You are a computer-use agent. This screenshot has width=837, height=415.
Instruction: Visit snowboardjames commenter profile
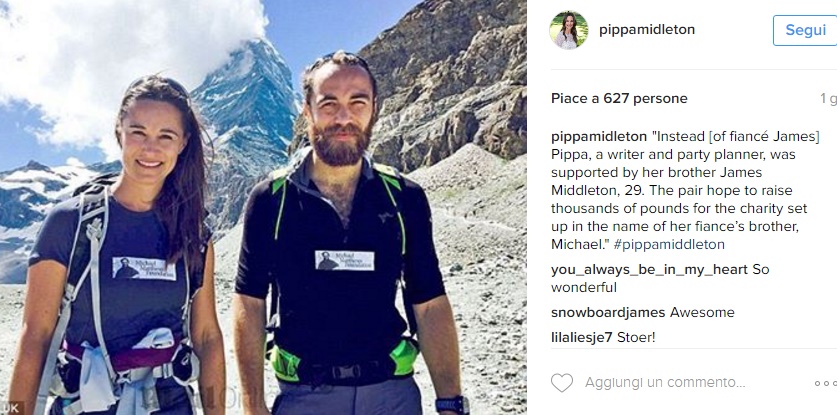608,312
